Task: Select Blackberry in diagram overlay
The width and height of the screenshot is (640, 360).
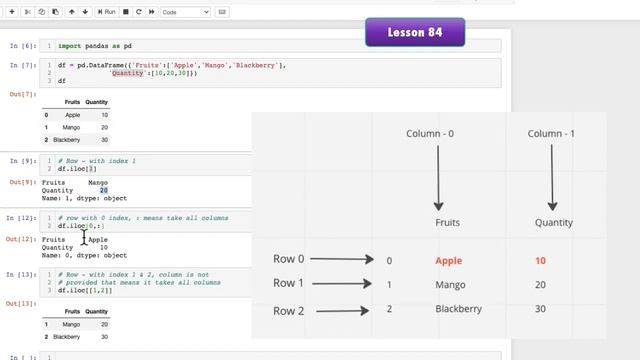Action: pos(458,309)
